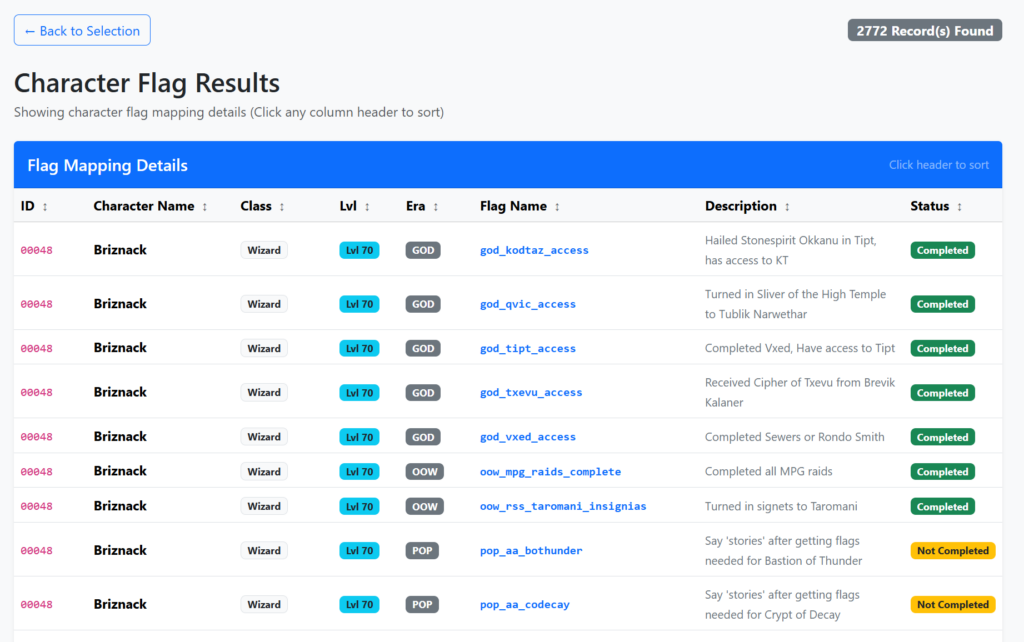This screenshot has height=642, width=1024.
Task: Sort by Description arrow icon
Action: point(787,207)
